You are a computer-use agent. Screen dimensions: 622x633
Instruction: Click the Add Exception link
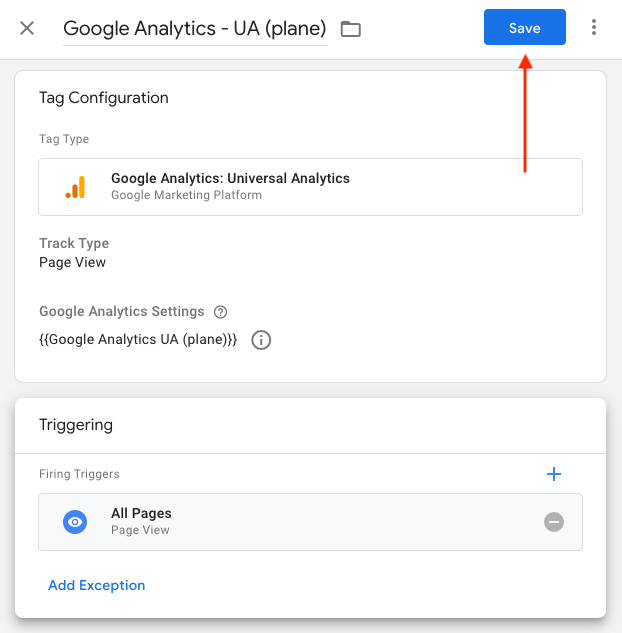coord(97,585)
